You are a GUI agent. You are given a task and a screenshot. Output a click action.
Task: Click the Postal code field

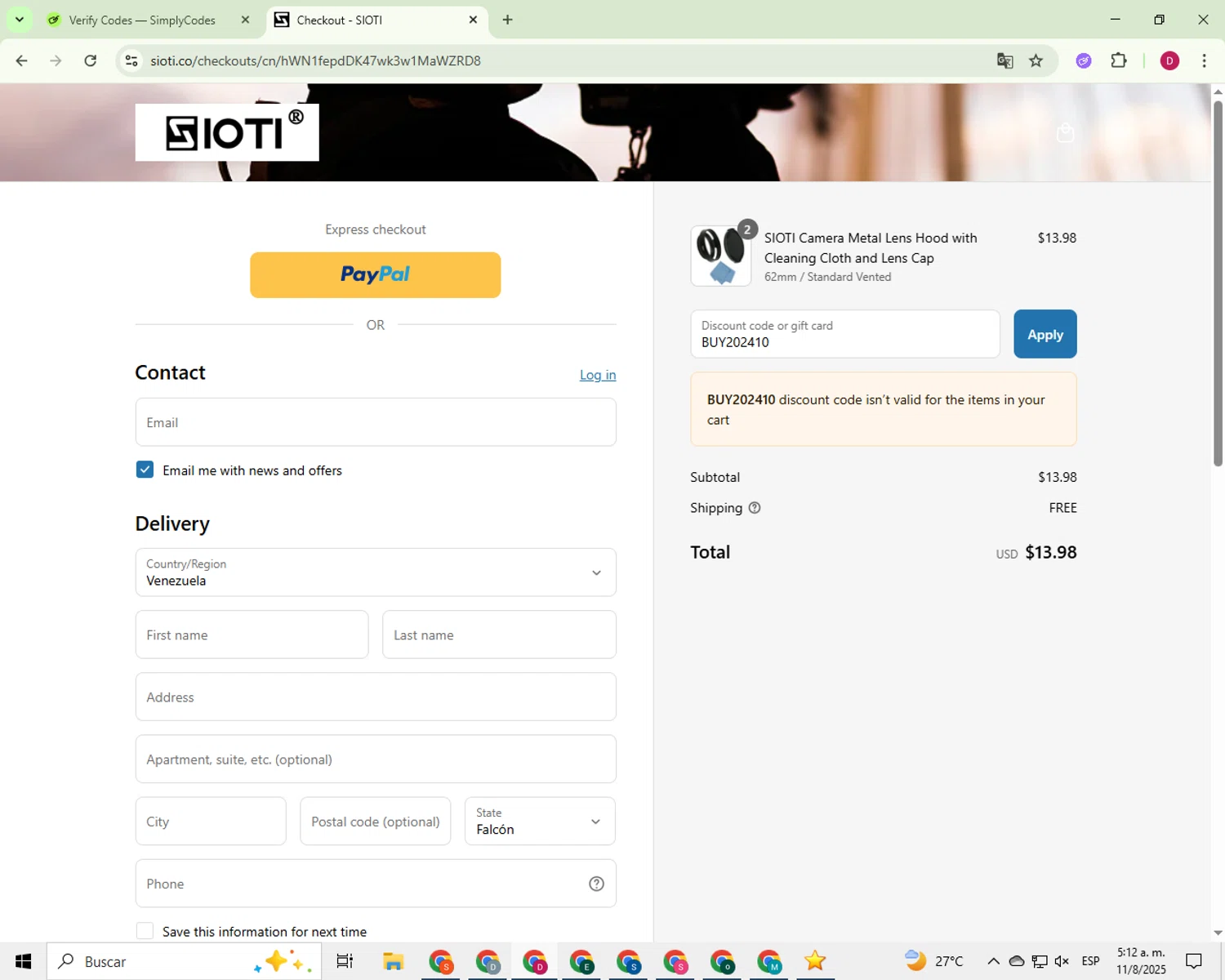click(x=376, y=821)
